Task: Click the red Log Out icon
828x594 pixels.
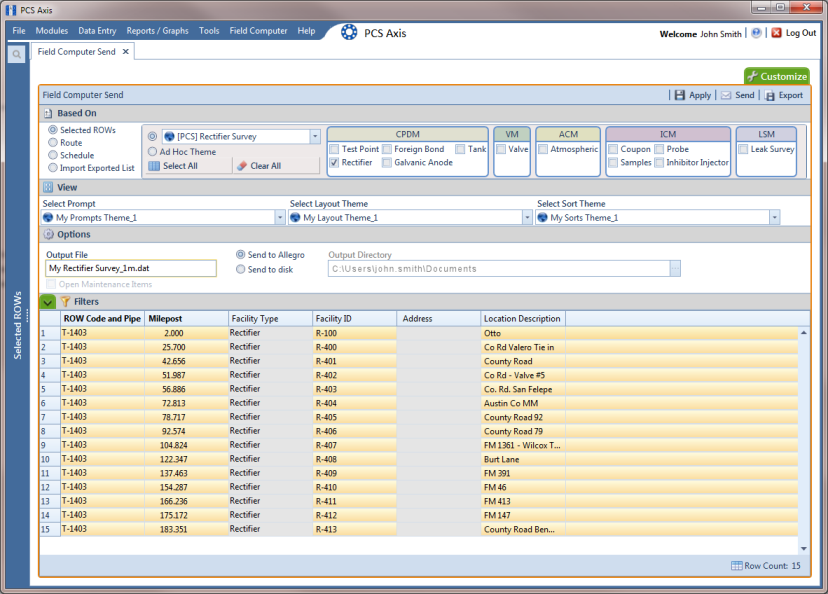Action: 776,33
